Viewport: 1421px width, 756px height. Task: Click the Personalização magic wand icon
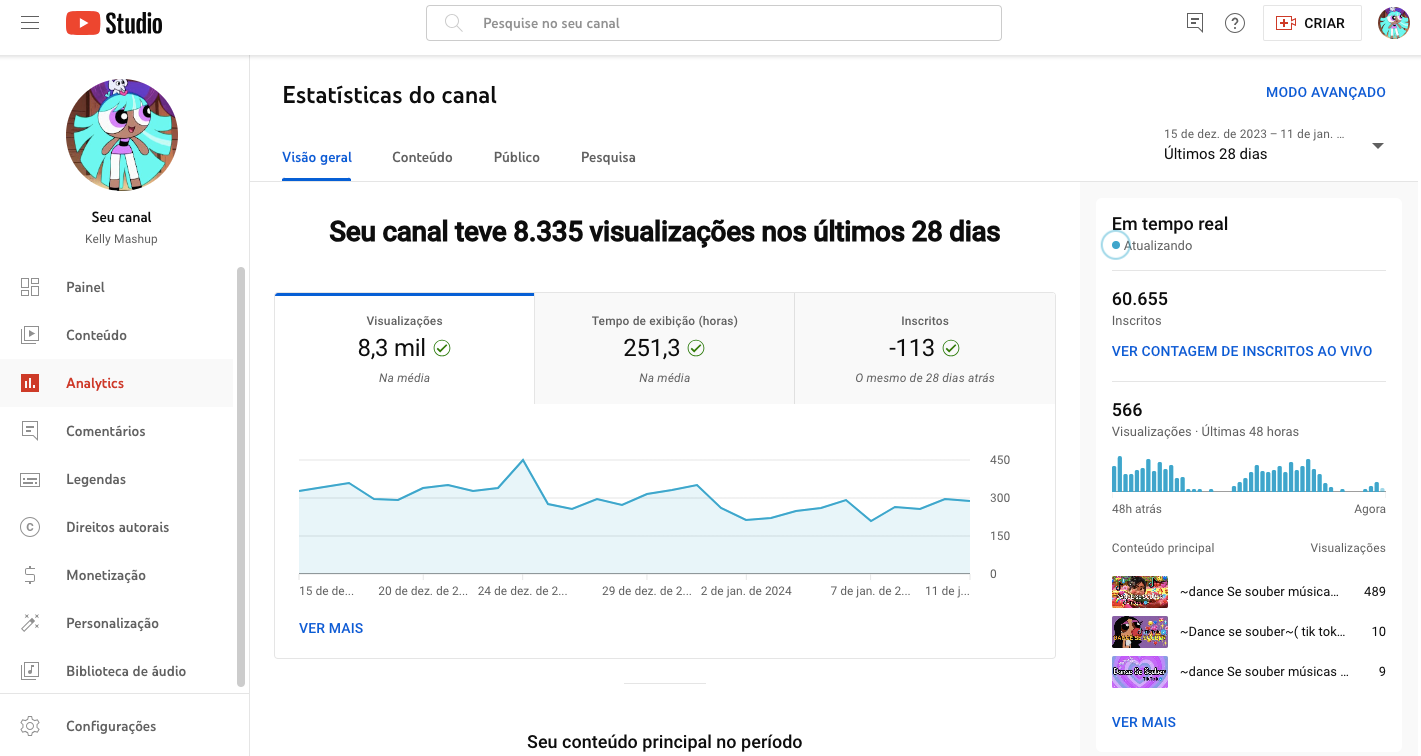coord(30,623)
